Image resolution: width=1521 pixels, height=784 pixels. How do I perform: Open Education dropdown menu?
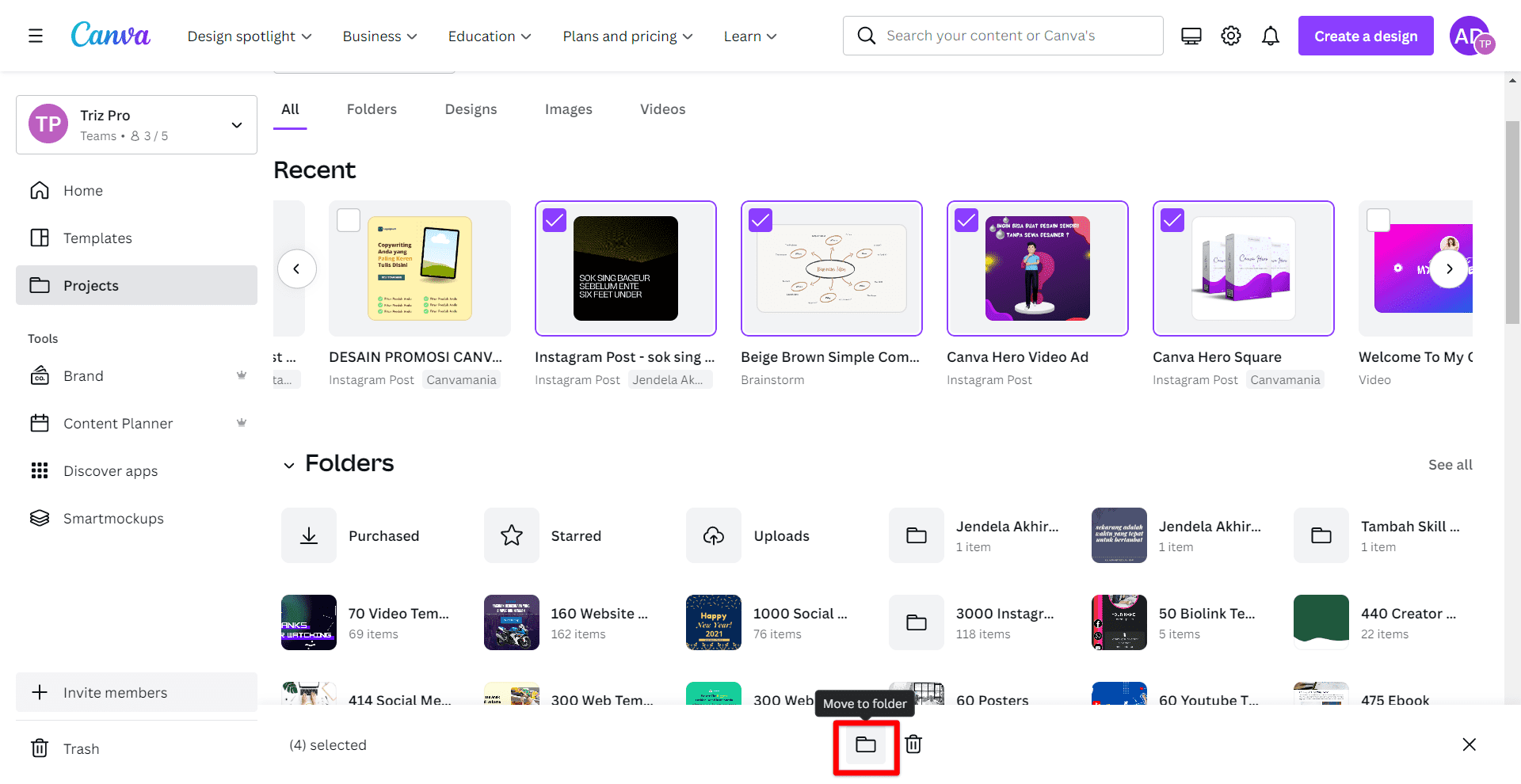pos(490,36)
